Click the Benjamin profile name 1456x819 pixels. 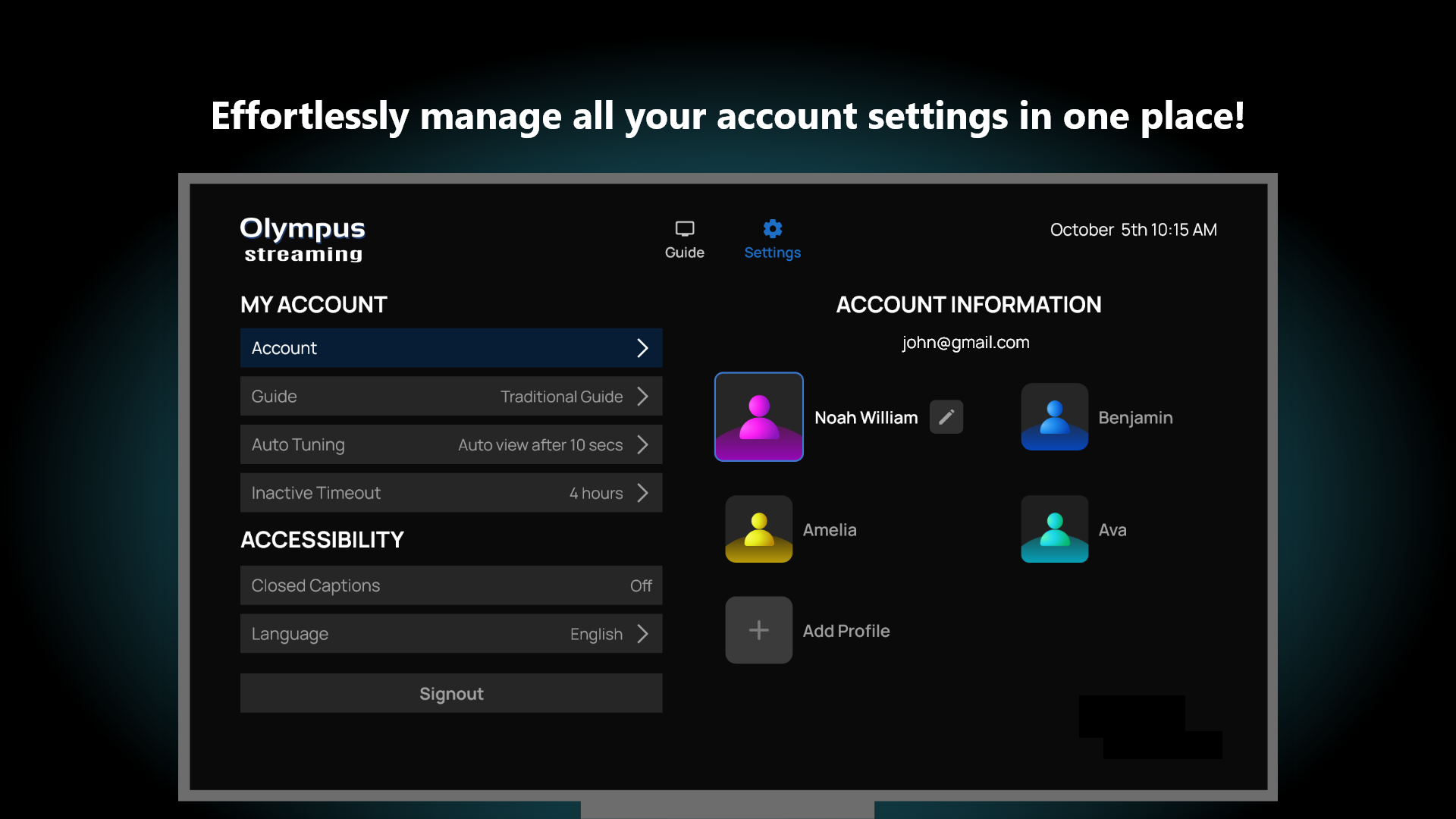(x=1135, y=418)
